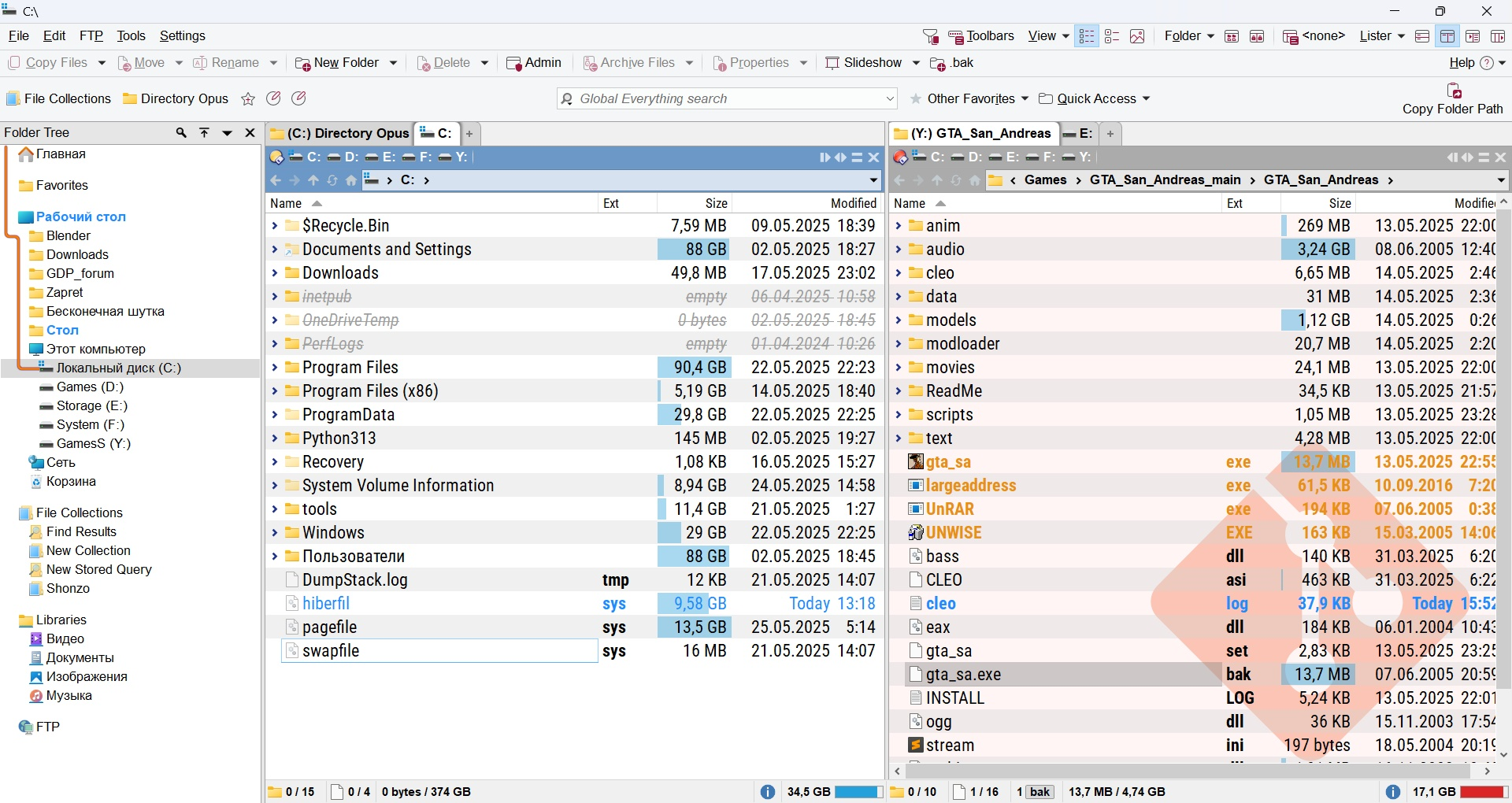Toggle Admin mode

pos(534,63)
